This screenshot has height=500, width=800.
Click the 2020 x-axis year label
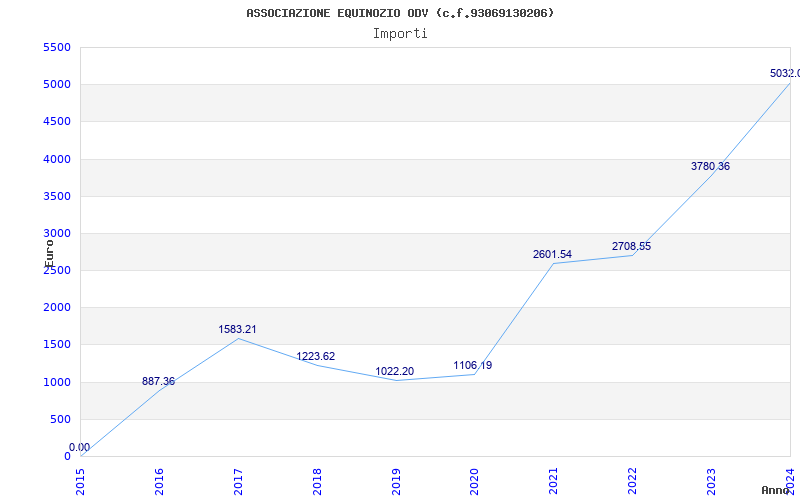pyautogui.click(x=474, y=482)
